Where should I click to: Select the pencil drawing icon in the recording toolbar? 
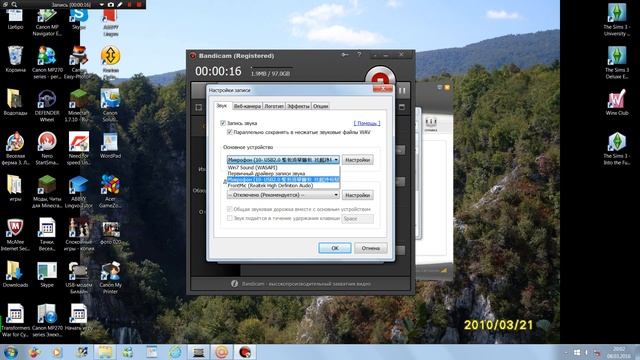click(120, 4)
